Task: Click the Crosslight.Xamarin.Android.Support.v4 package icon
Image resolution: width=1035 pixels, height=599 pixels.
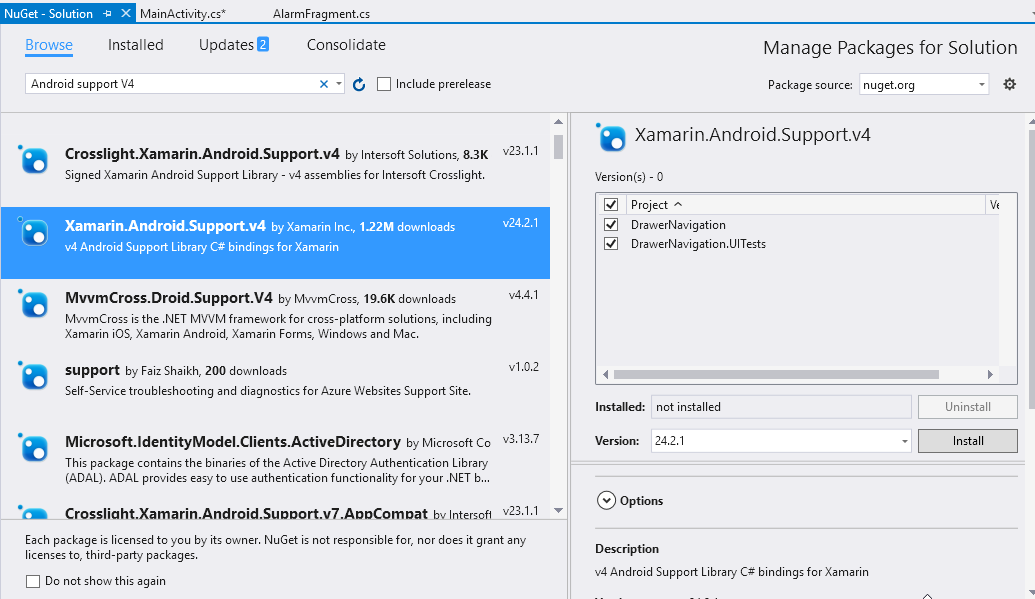Action: (x=33, y=159)
